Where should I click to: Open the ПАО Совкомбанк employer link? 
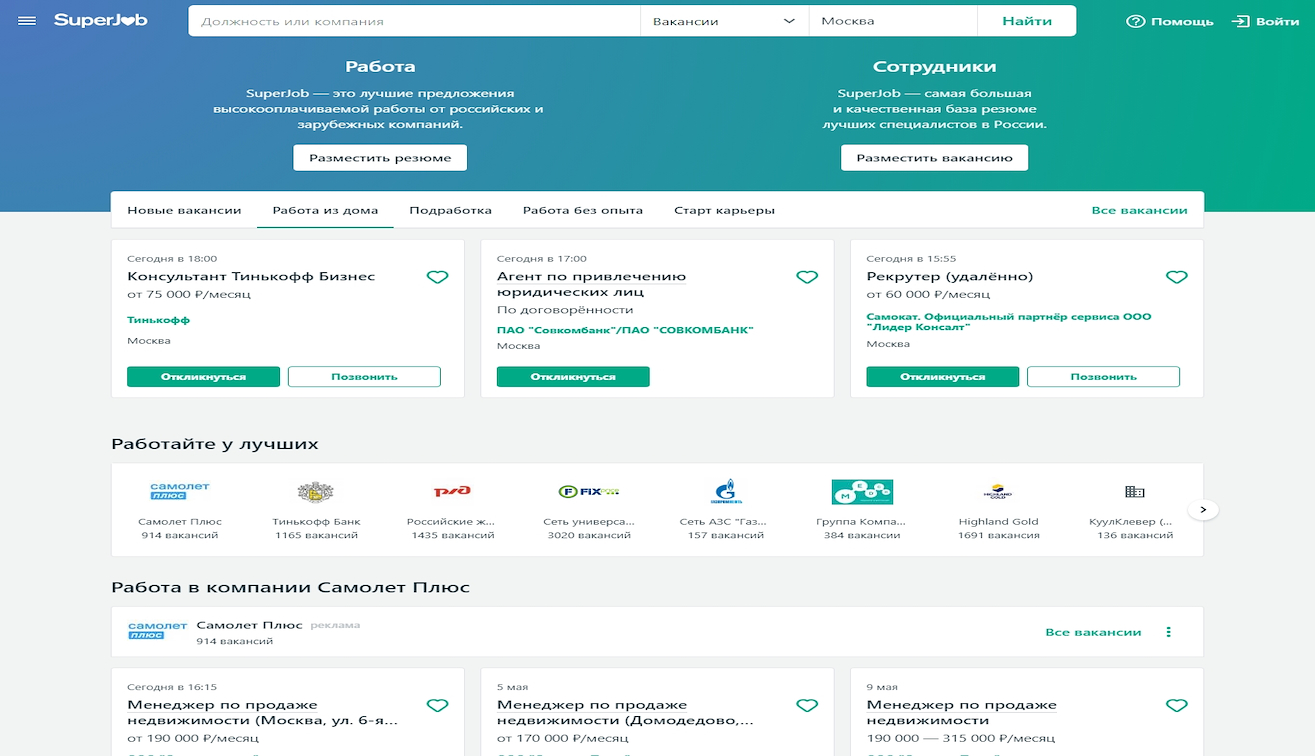(x=625, y=330)
